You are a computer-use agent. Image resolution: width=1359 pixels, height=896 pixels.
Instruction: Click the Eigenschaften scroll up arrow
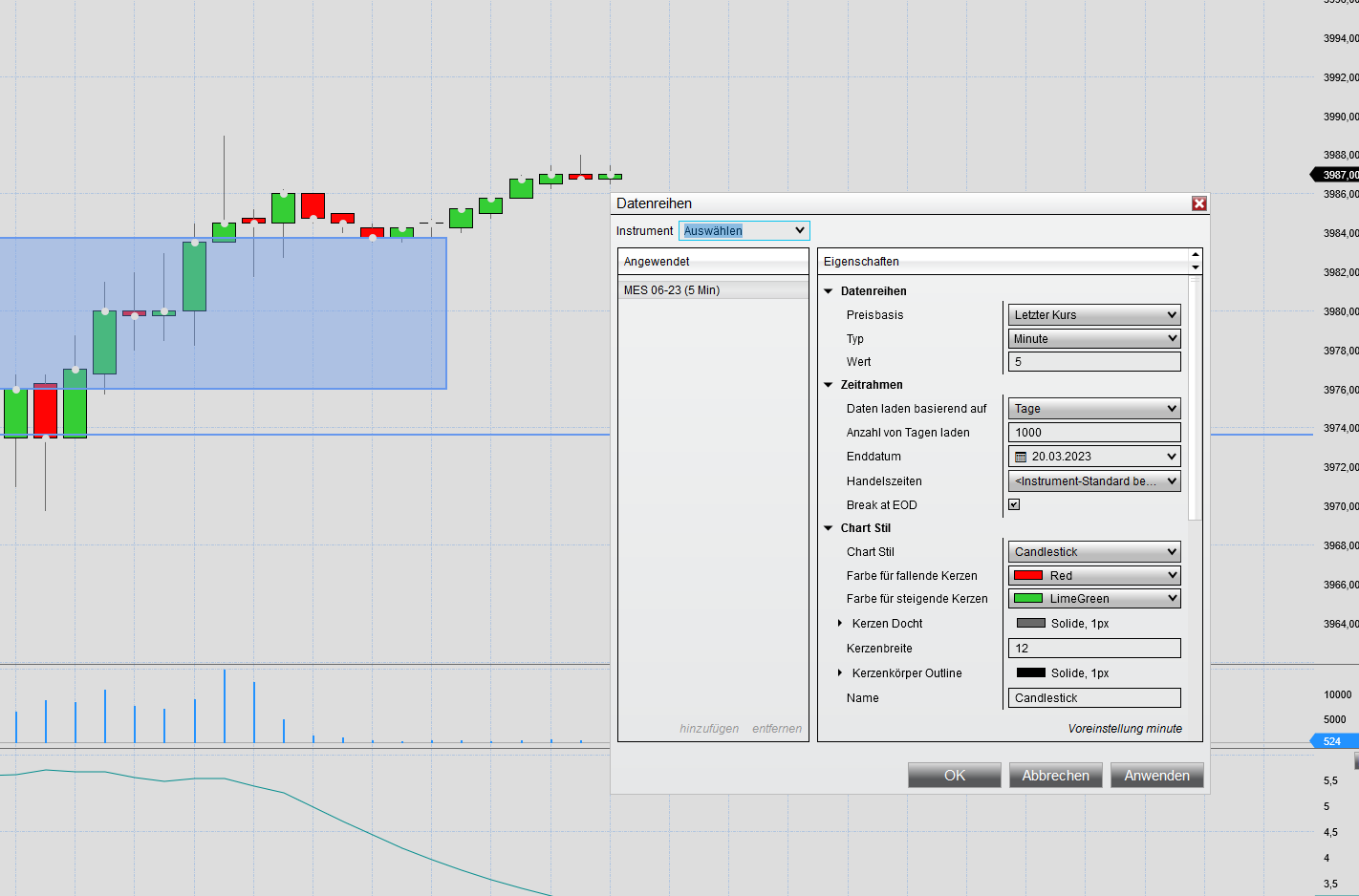[x=1196, y=255]
